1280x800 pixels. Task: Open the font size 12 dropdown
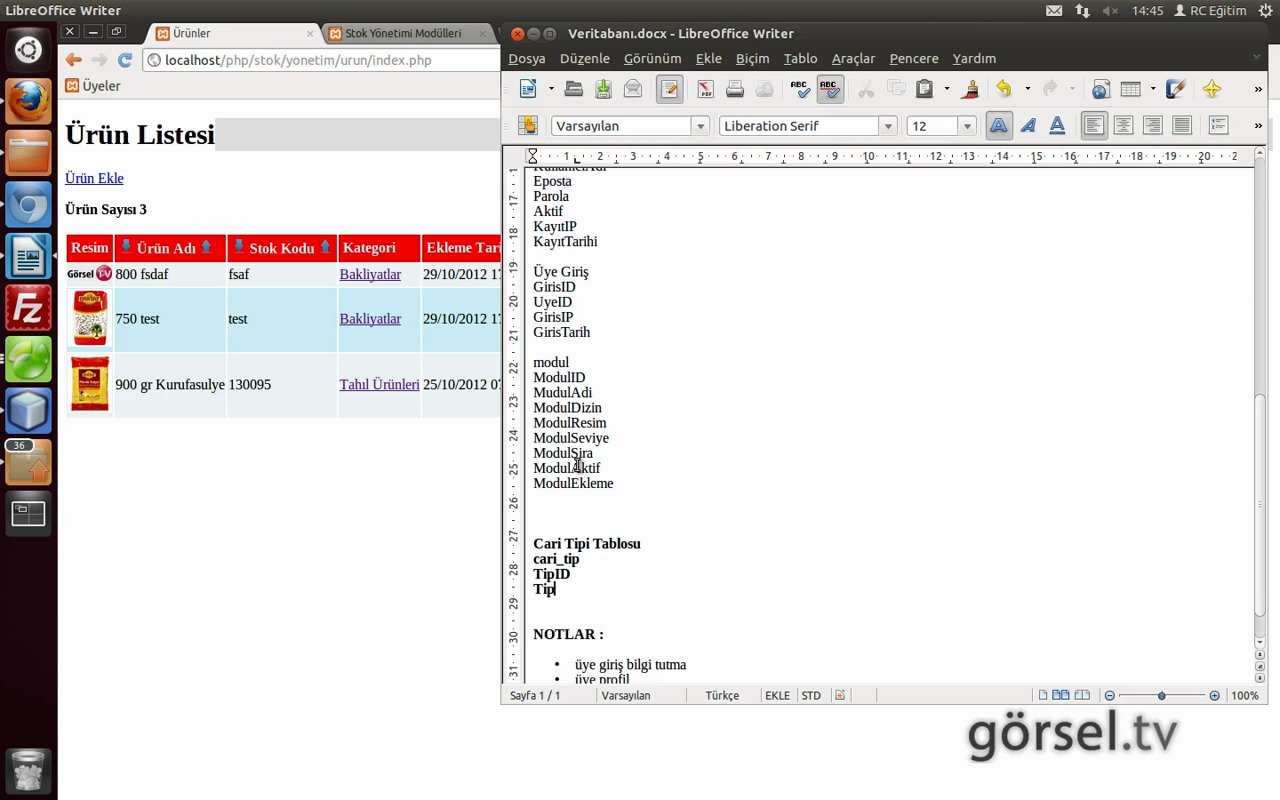pyautogui.click(x=967, y=126)
